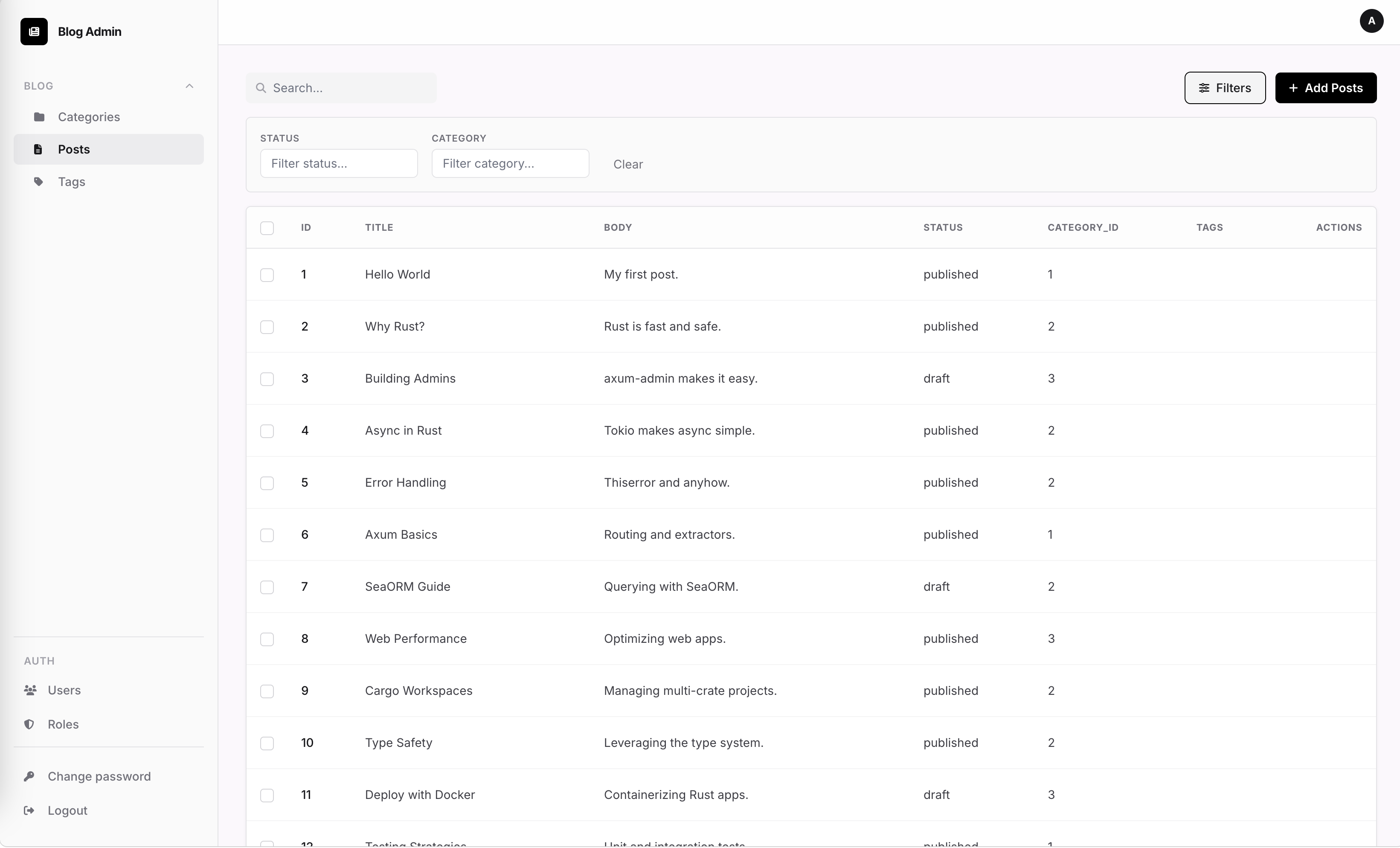This screenshot has width=1400, height=848.
Task: Toggle the select-all checkbox in table header
Action: (267, 228)
